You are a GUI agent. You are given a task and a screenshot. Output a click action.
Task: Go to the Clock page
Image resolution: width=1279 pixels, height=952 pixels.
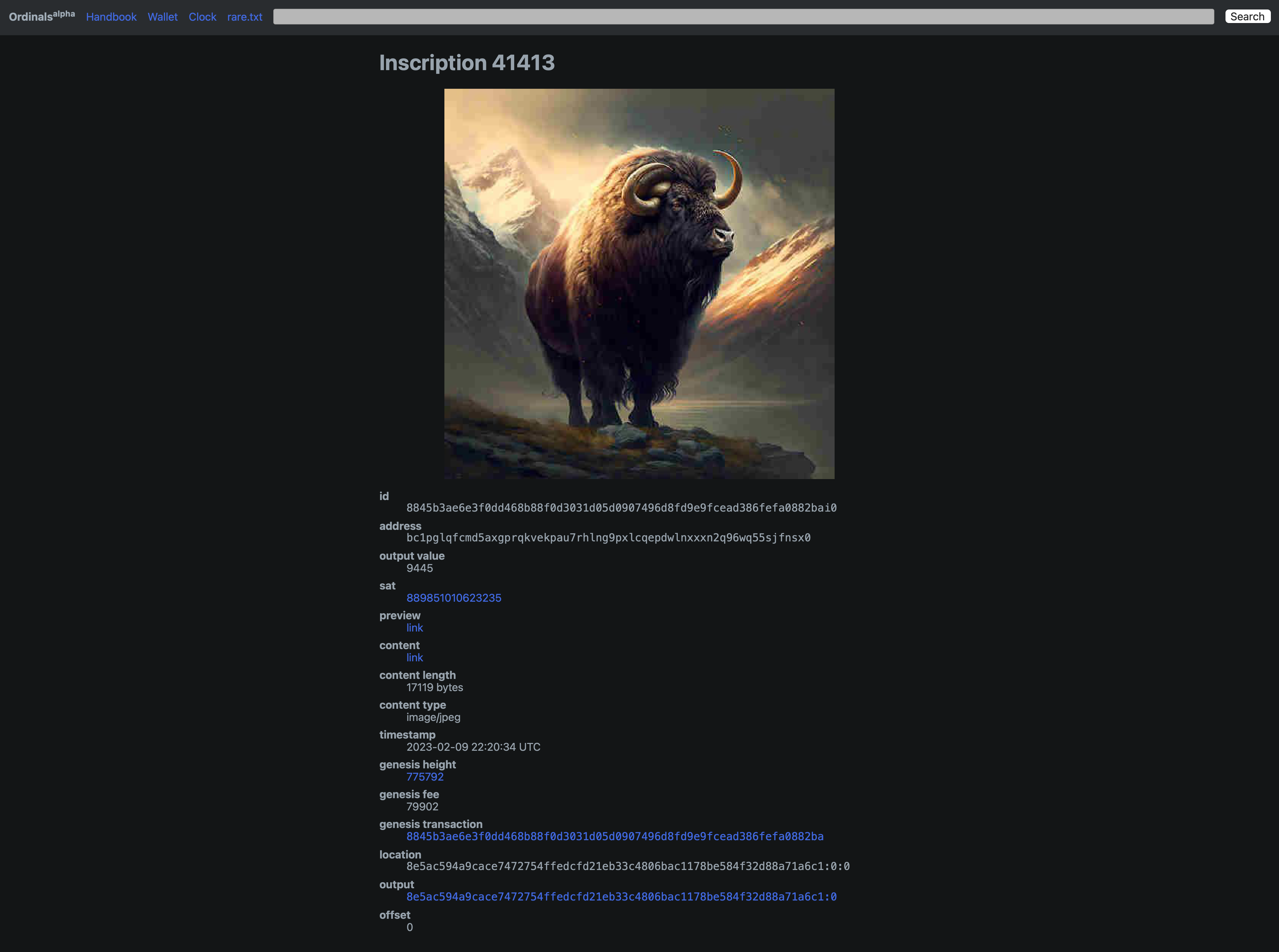pyautogui.click(x=202, y=17)
